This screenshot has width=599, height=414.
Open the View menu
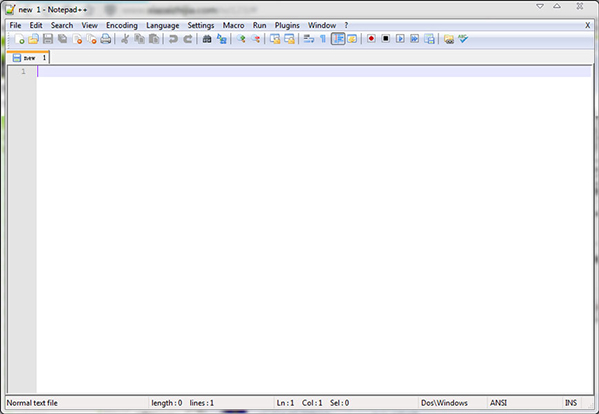coord(89,25)
